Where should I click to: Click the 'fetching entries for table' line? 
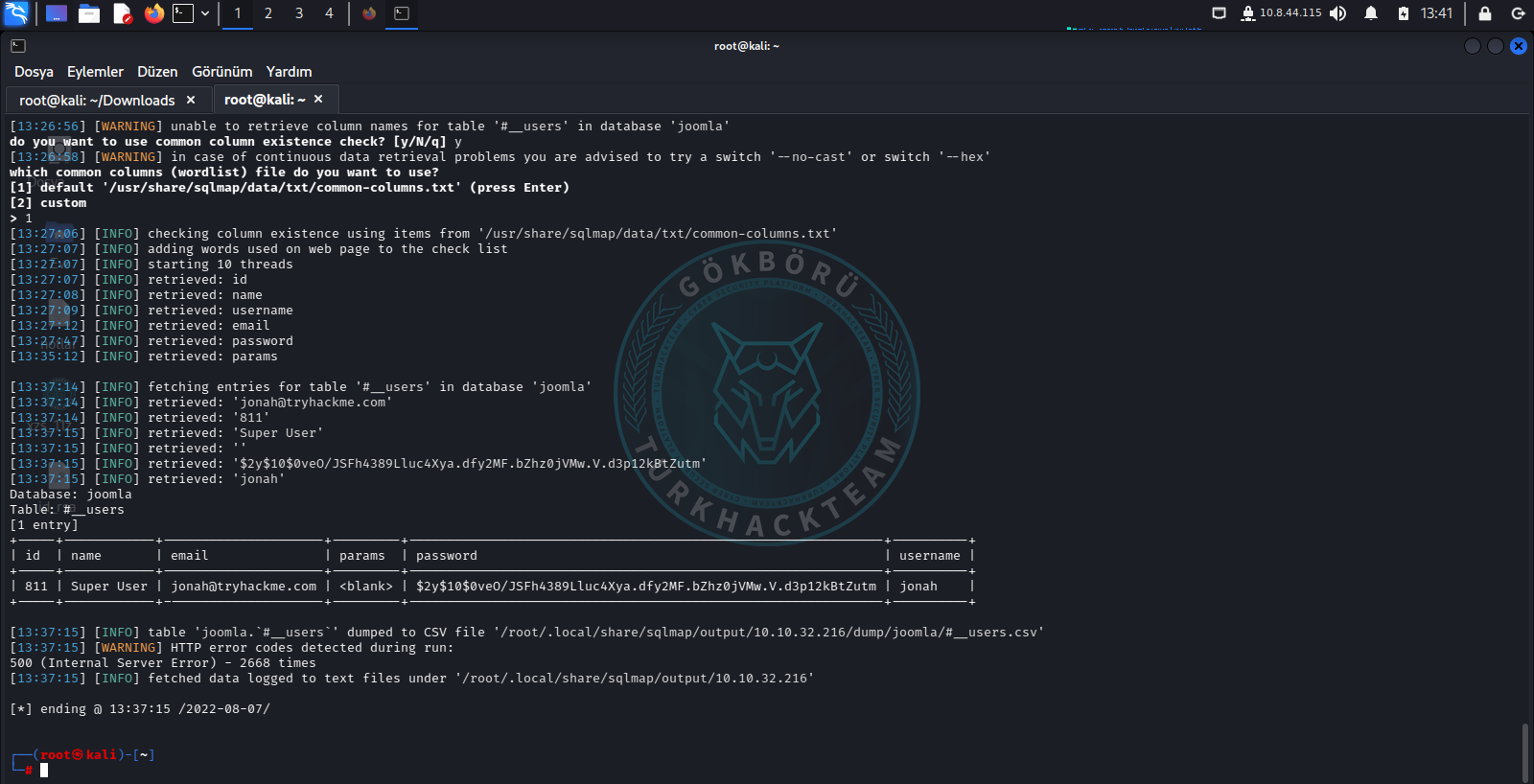coord(301,387)
